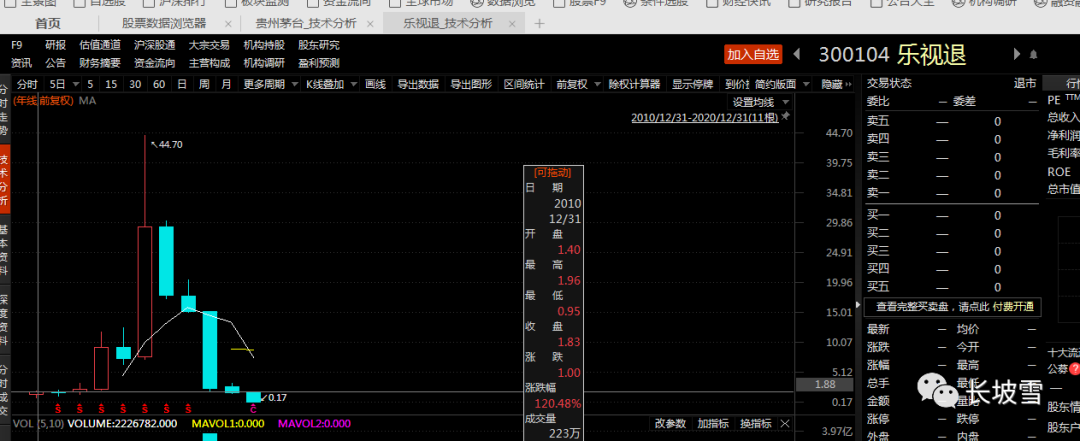
Task: Switch to 月 monthly K-line
Action: tap(226, 84)
